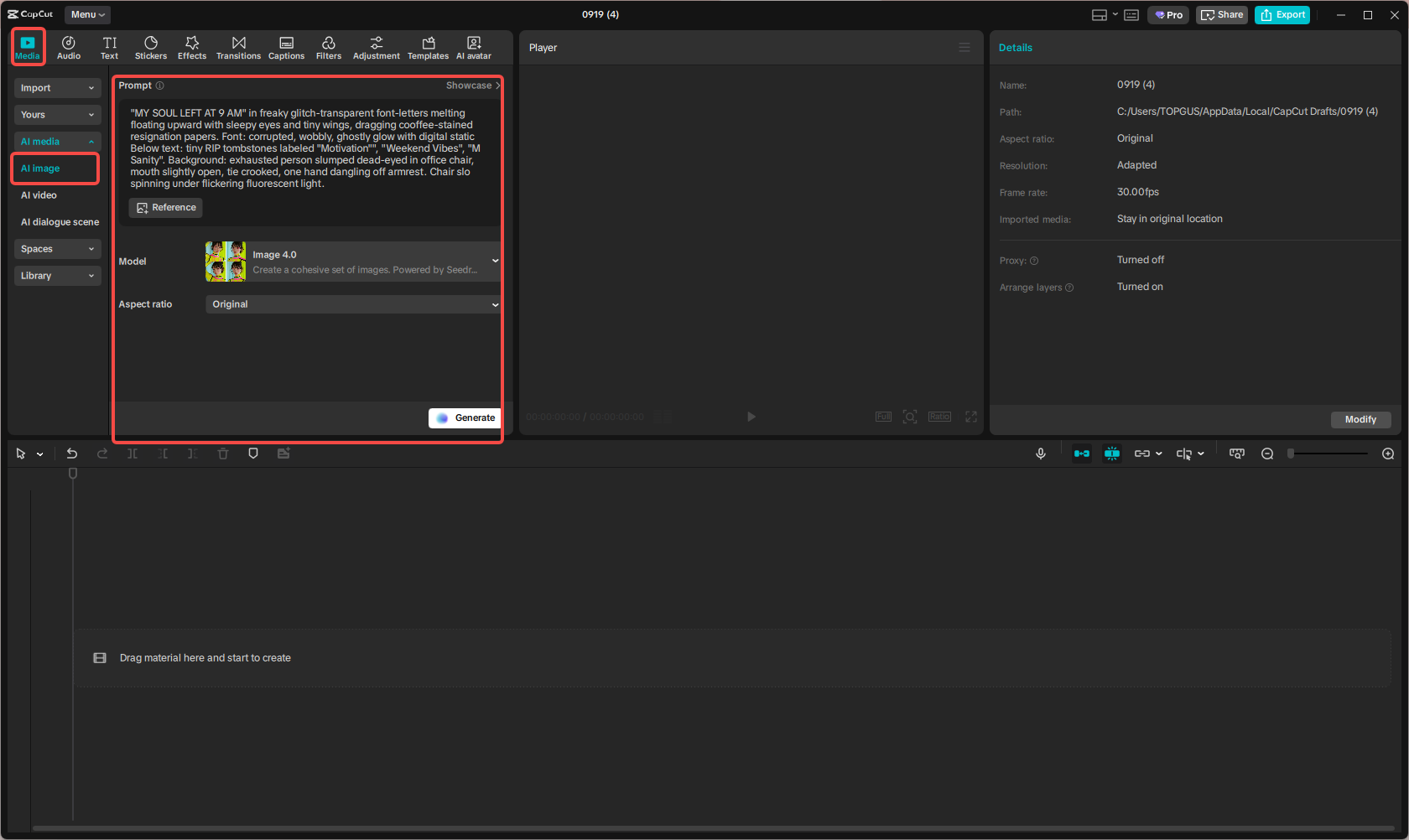Add a Reference image
Image resolution: width=1409 pixels, height=840 pixels.
point(166,208)
